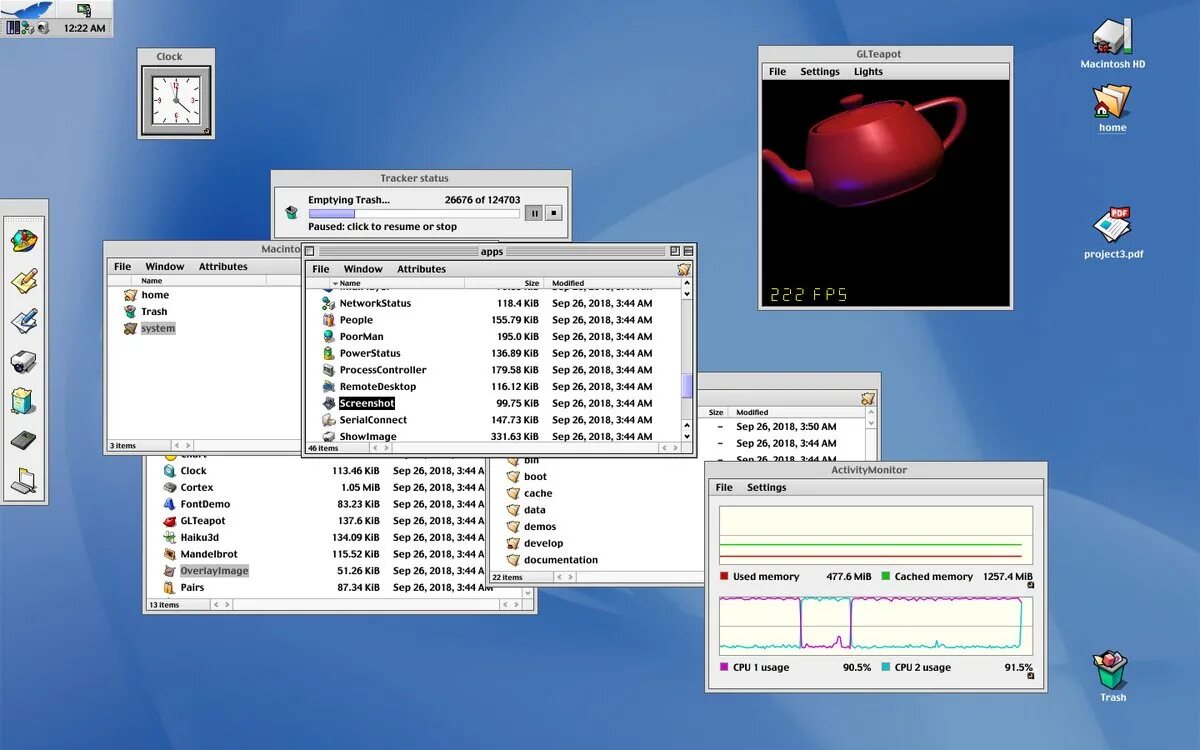Launch the folder-with-computer icon at dock bottom
This screenshot has height=750, width=1200.
coord(24,481)
